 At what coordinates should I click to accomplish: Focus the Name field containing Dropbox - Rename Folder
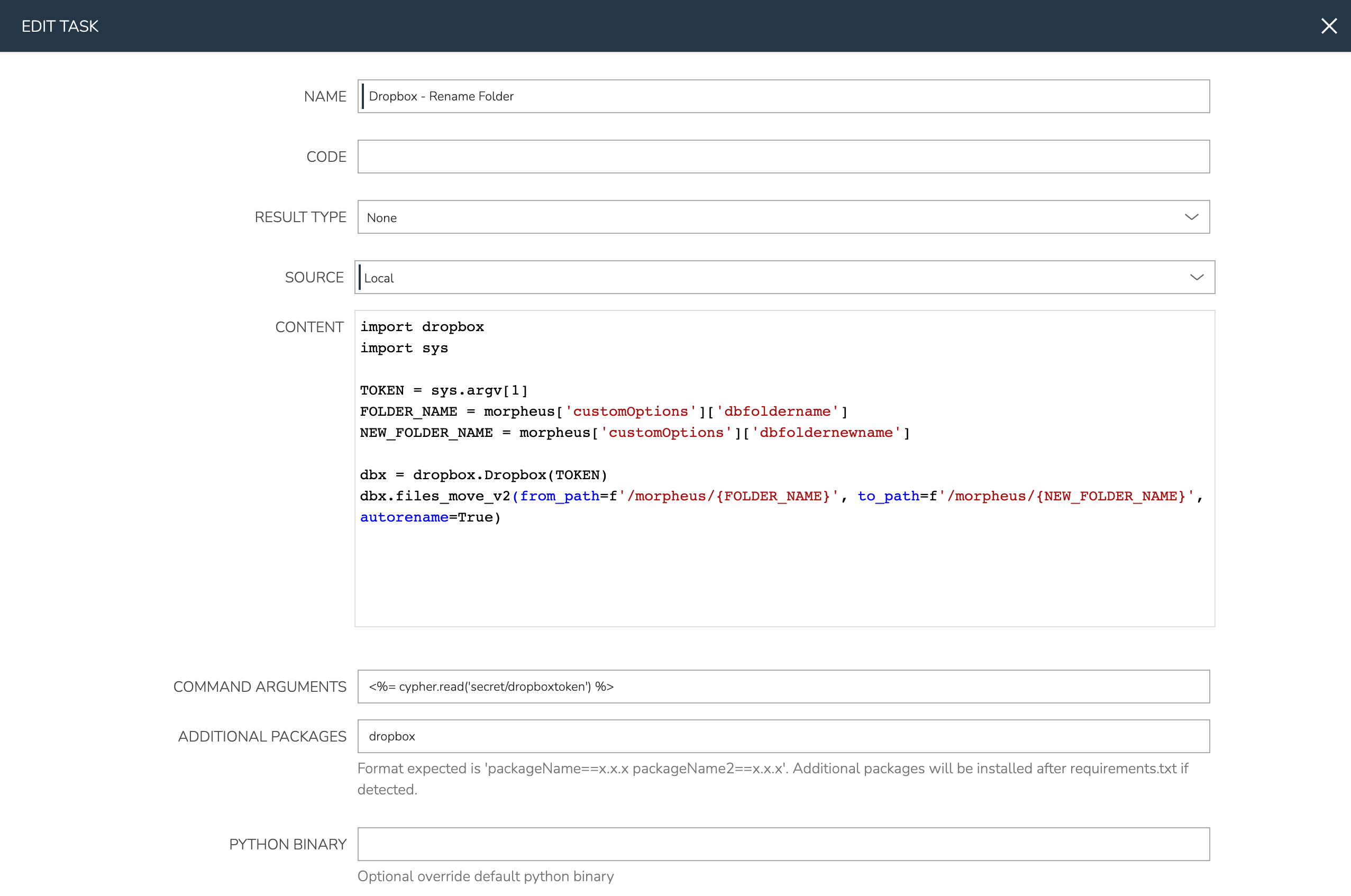tap(783, 96)
